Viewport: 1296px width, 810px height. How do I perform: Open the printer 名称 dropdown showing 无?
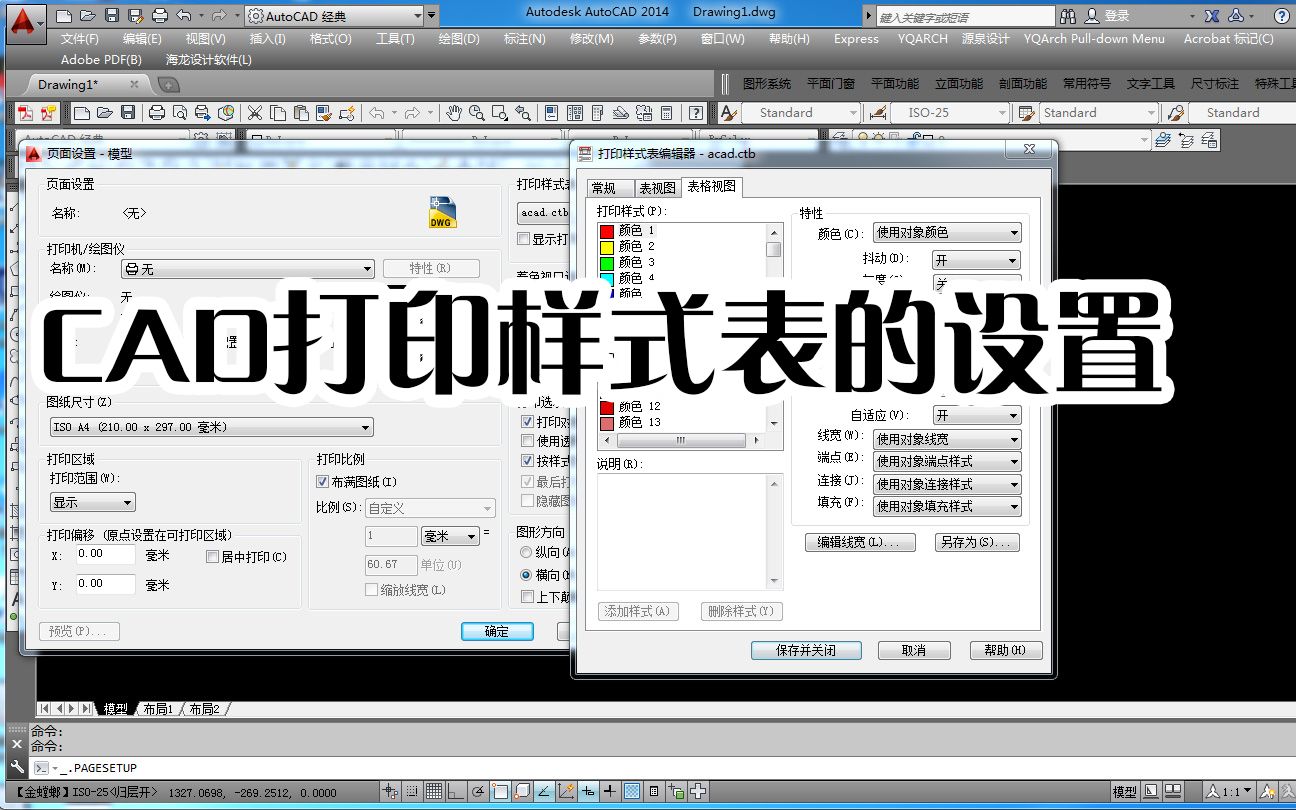point(247,269)
